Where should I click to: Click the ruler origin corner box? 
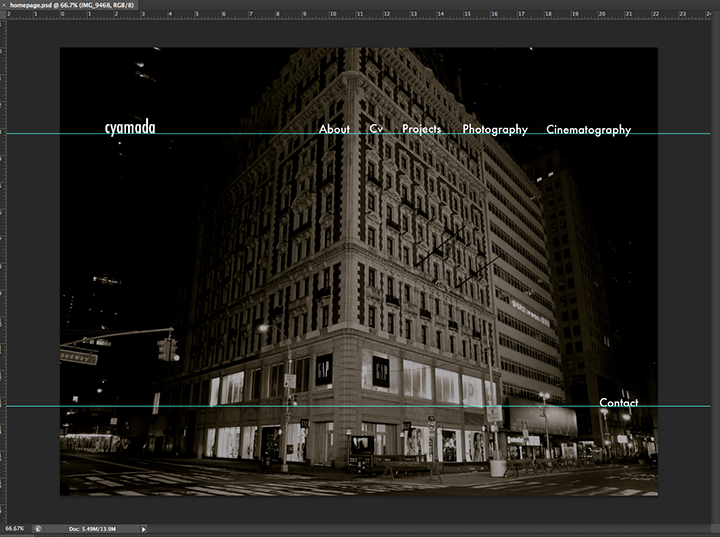point(3,15)
